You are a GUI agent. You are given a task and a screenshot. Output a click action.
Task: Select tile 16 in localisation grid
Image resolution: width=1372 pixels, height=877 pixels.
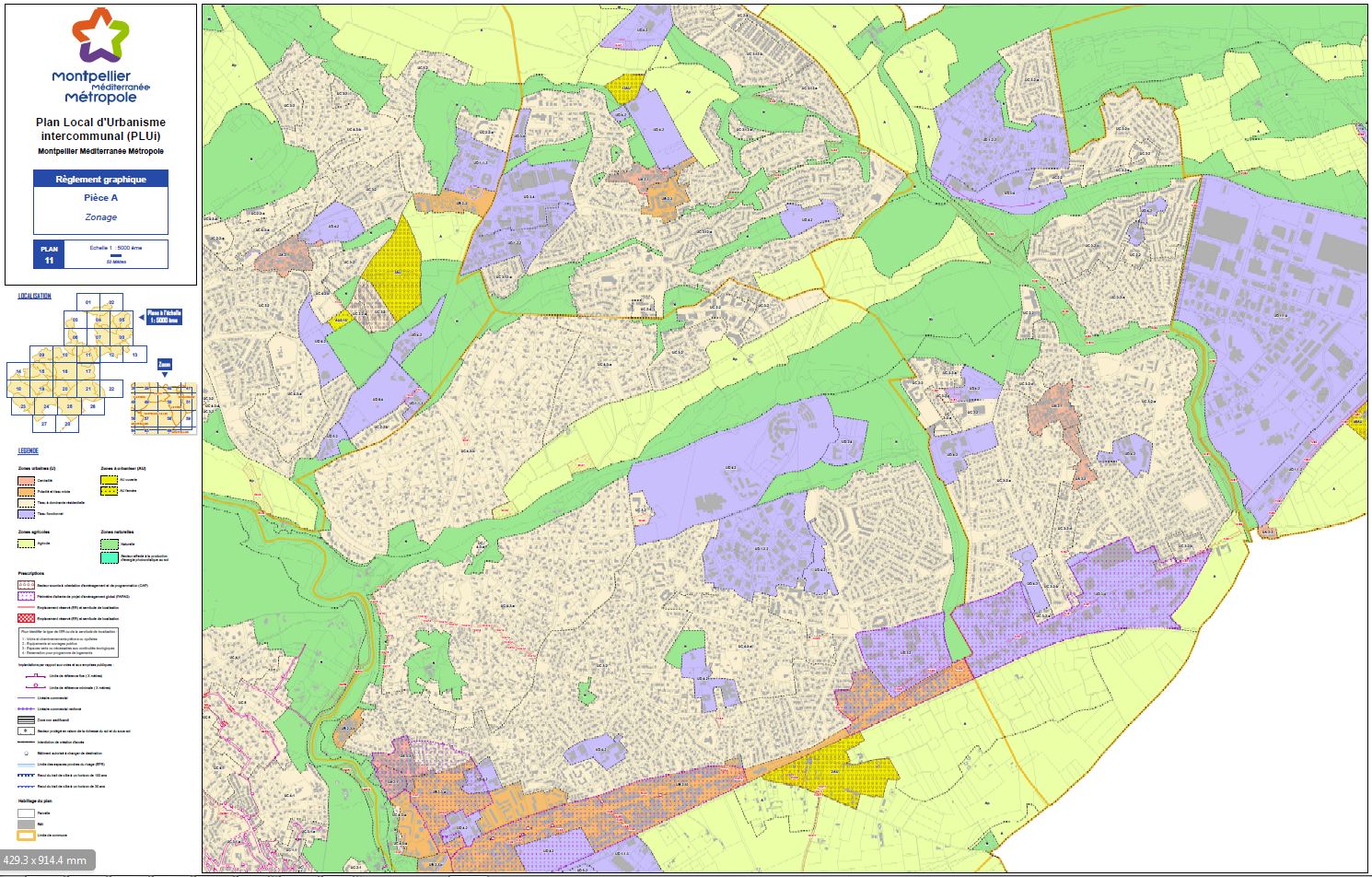coord(64,371)
